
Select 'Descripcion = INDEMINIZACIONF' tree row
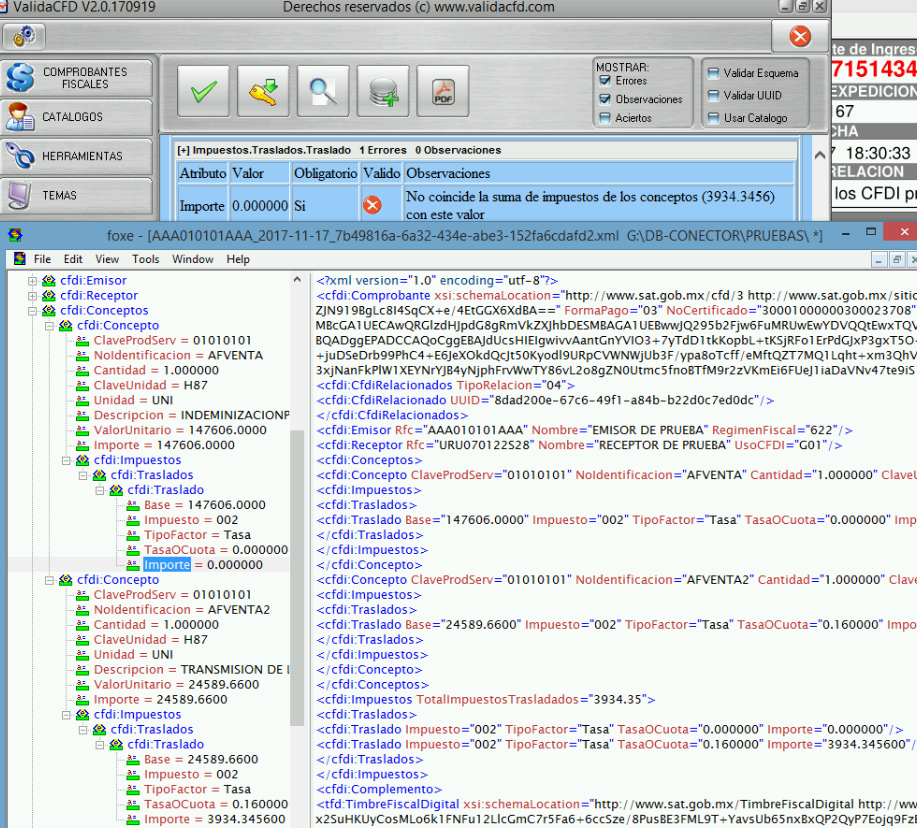[x=191, y=415]
